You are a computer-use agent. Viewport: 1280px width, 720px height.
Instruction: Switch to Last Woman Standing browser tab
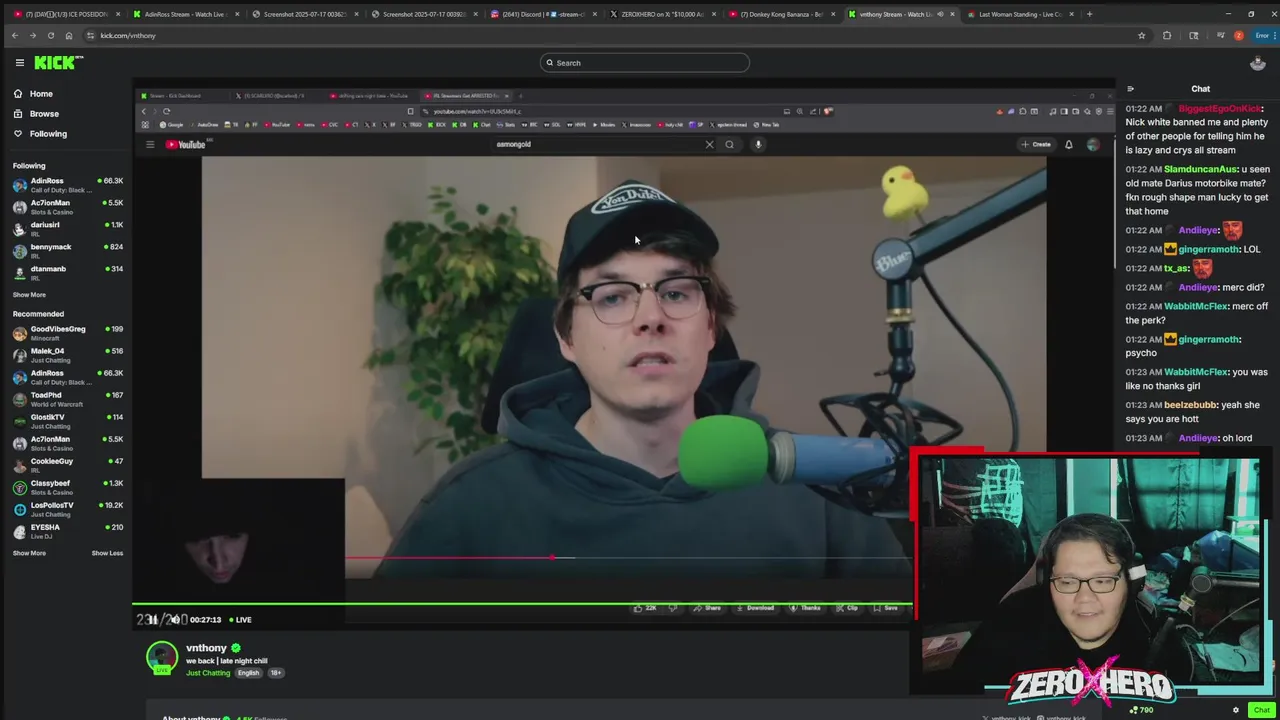pos(1020,14)
